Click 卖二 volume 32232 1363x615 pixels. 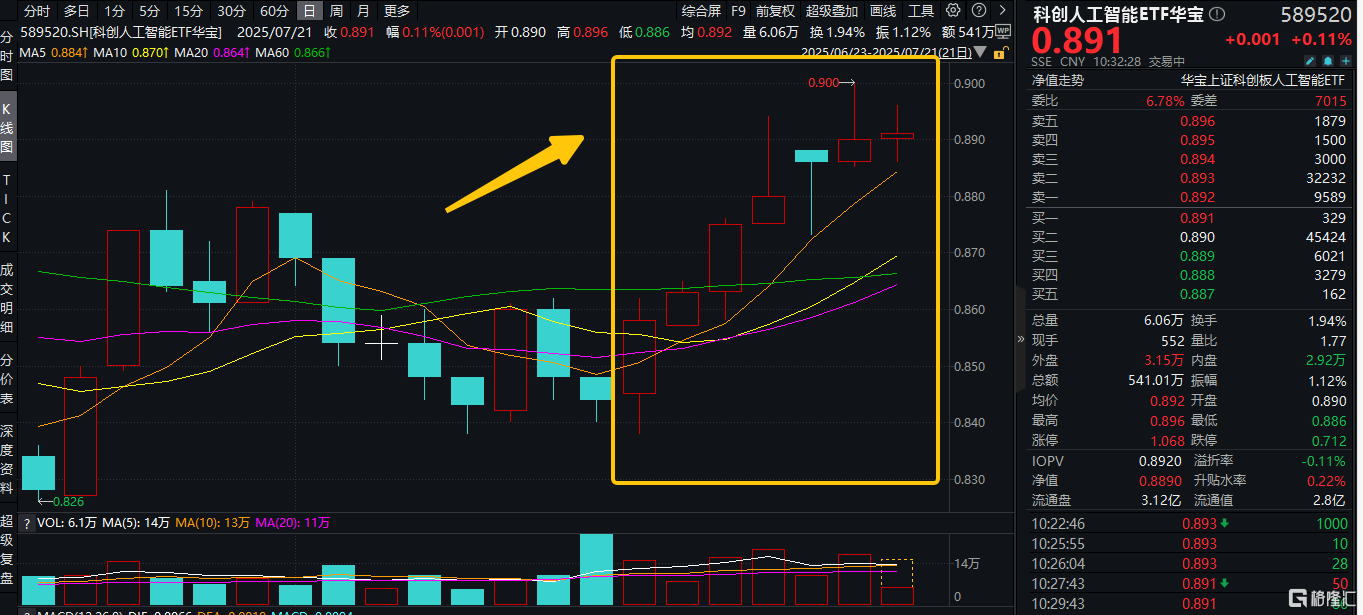[1326, 178]
